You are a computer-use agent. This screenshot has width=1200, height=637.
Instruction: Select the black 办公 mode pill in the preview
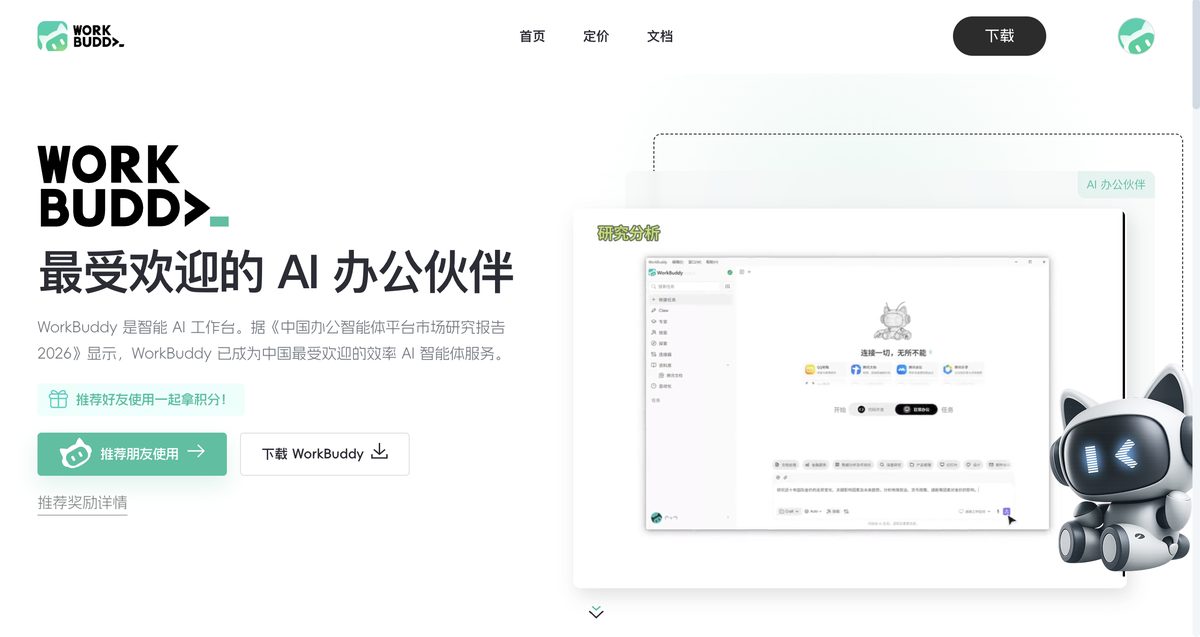pos(915,409)
